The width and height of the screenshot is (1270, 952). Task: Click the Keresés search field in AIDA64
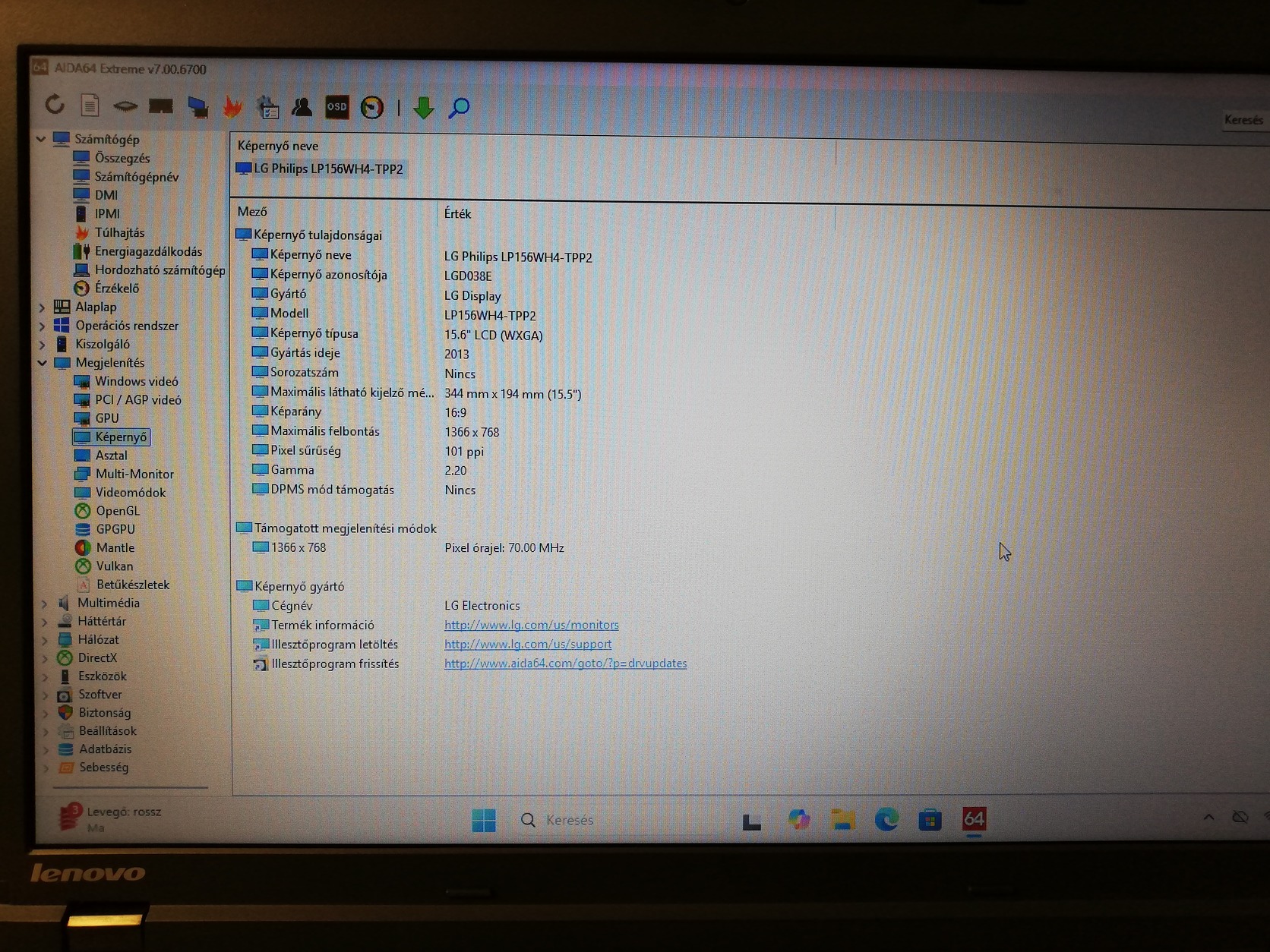[1246, 120]
